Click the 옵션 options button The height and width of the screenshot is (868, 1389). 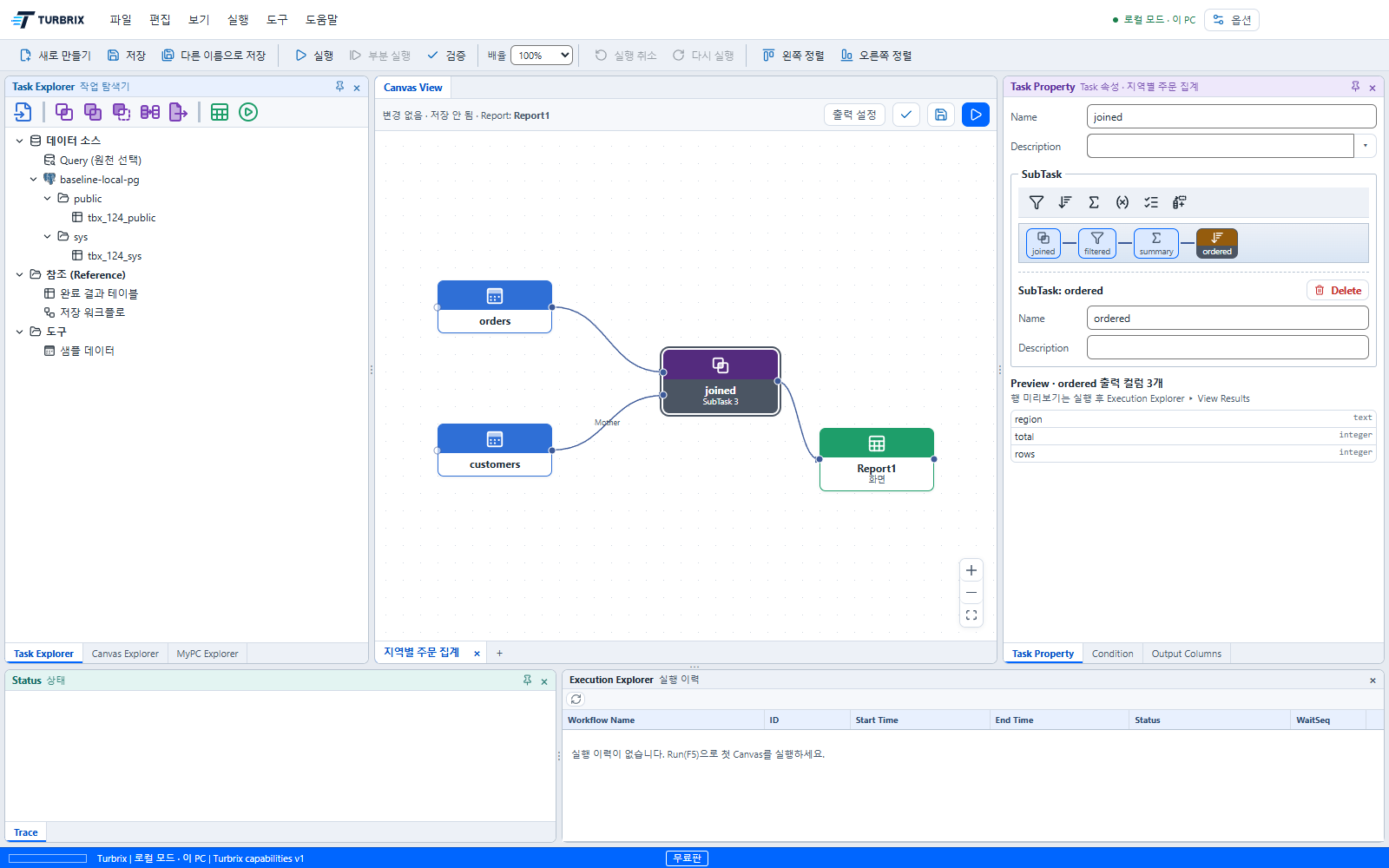tap(1232, 20)
